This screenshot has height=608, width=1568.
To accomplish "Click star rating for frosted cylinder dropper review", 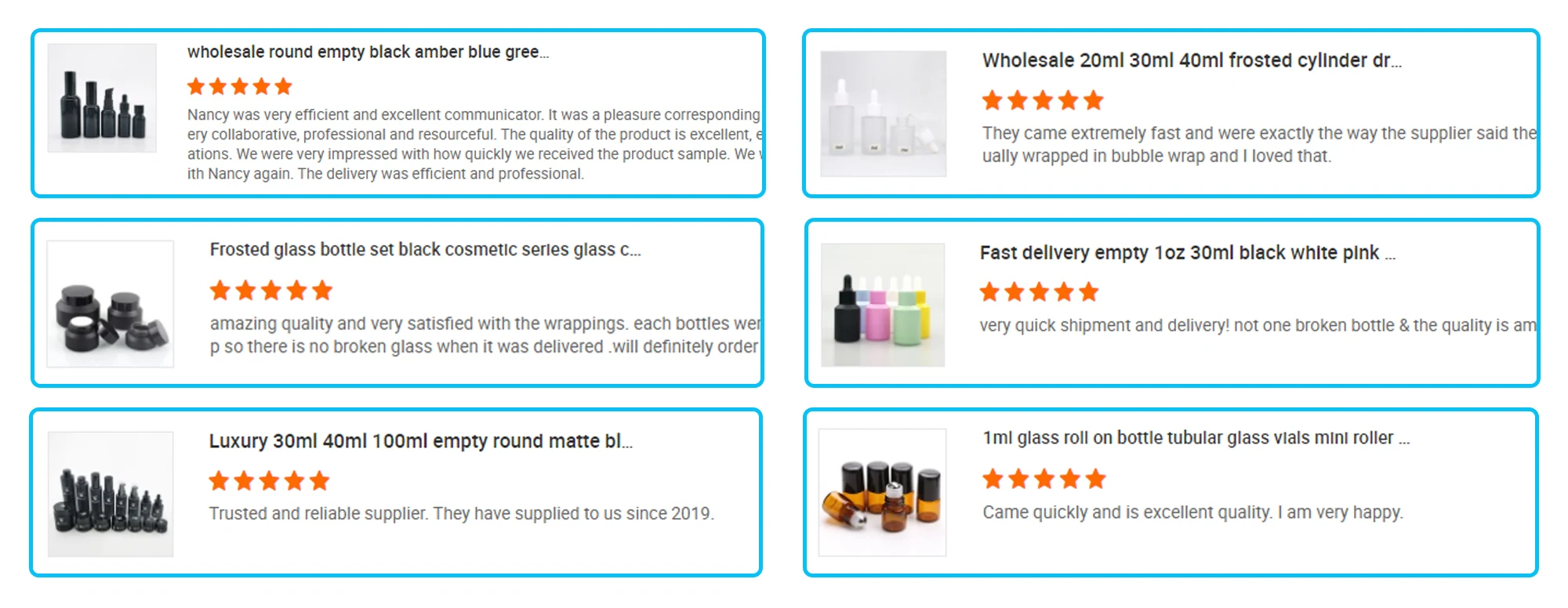I will tap(1043, 100).
